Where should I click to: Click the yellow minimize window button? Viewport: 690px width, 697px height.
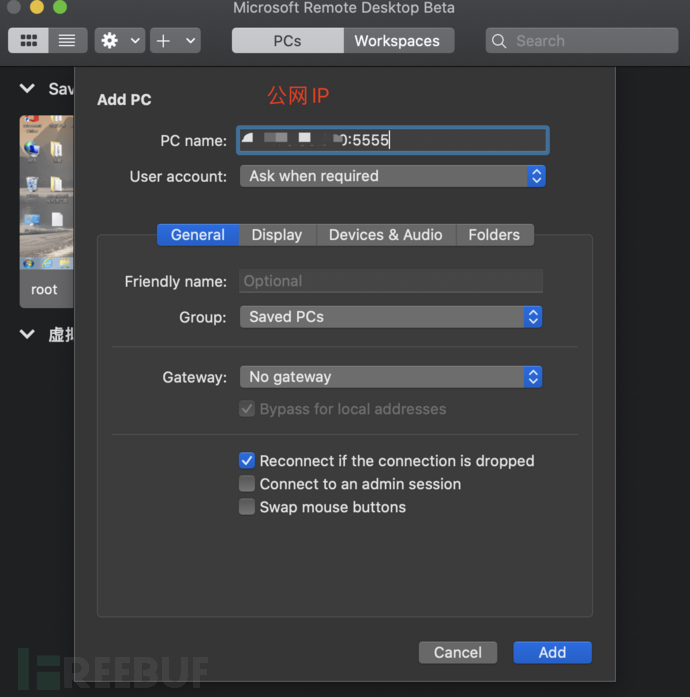37,7
